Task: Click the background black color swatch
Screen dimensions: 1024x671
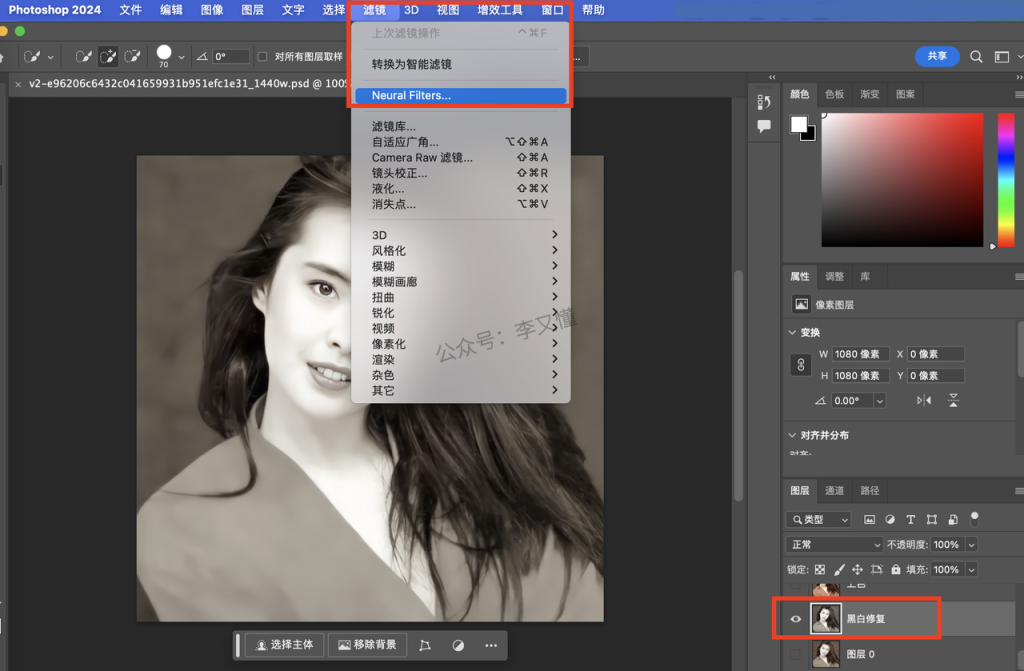Action: click(810, 136)
